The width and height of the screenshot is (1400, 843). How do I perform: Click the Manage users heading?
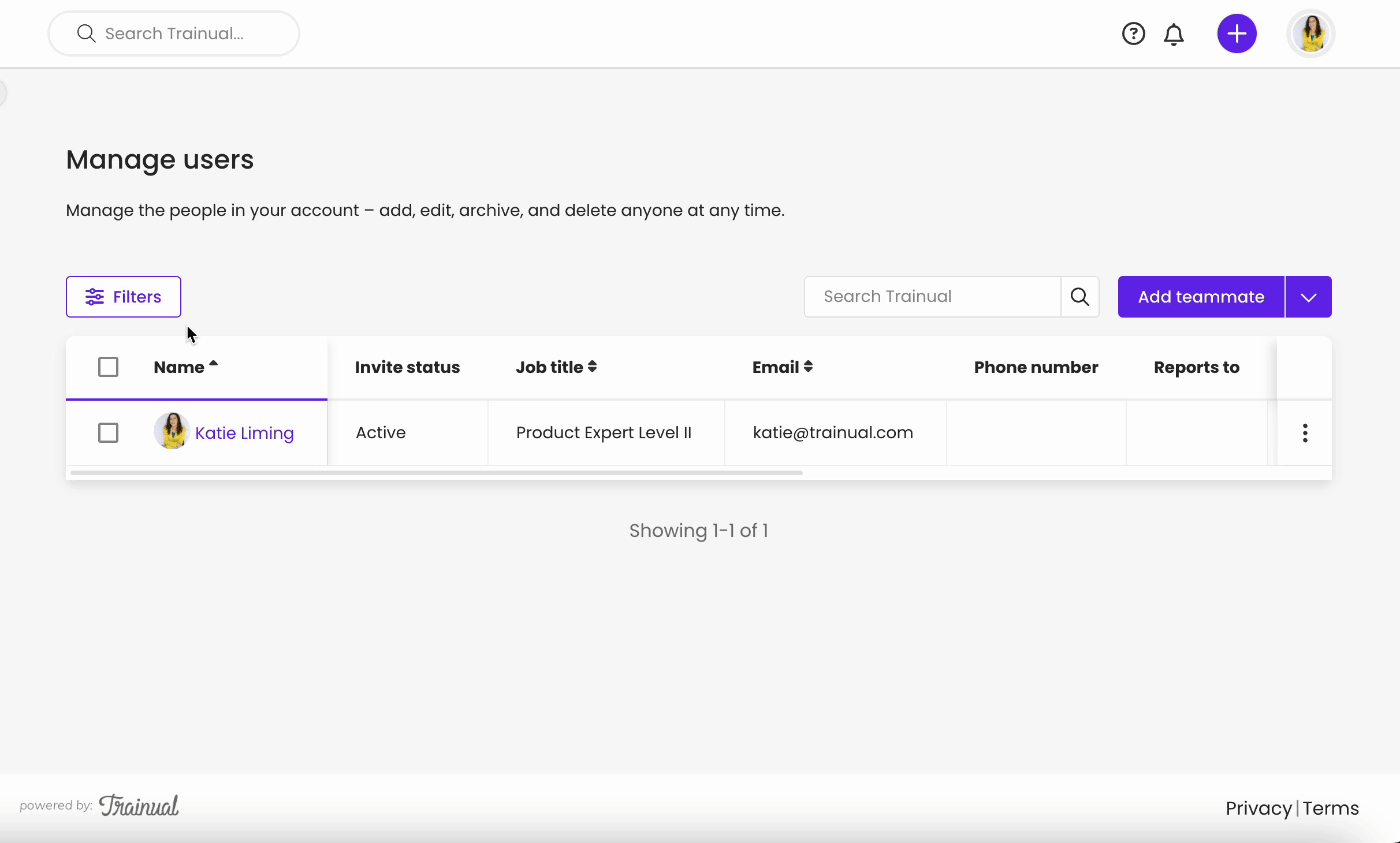160,160
